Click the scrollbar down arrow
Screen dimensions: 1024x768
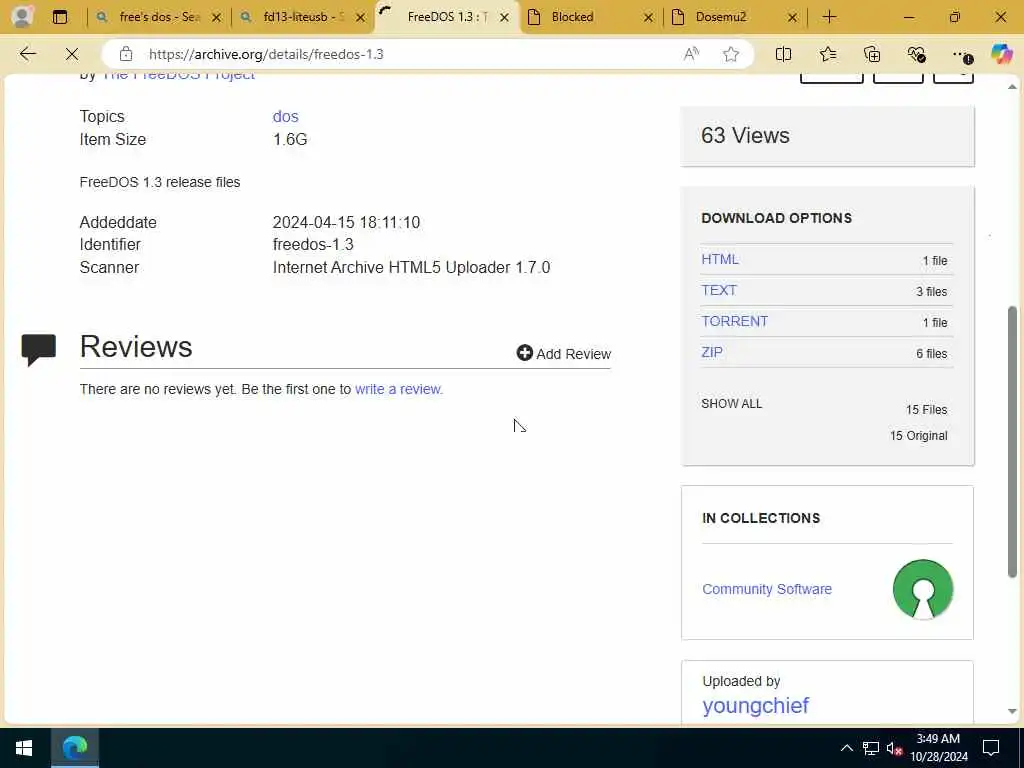pyautogui.click(x=1012, y=711)
